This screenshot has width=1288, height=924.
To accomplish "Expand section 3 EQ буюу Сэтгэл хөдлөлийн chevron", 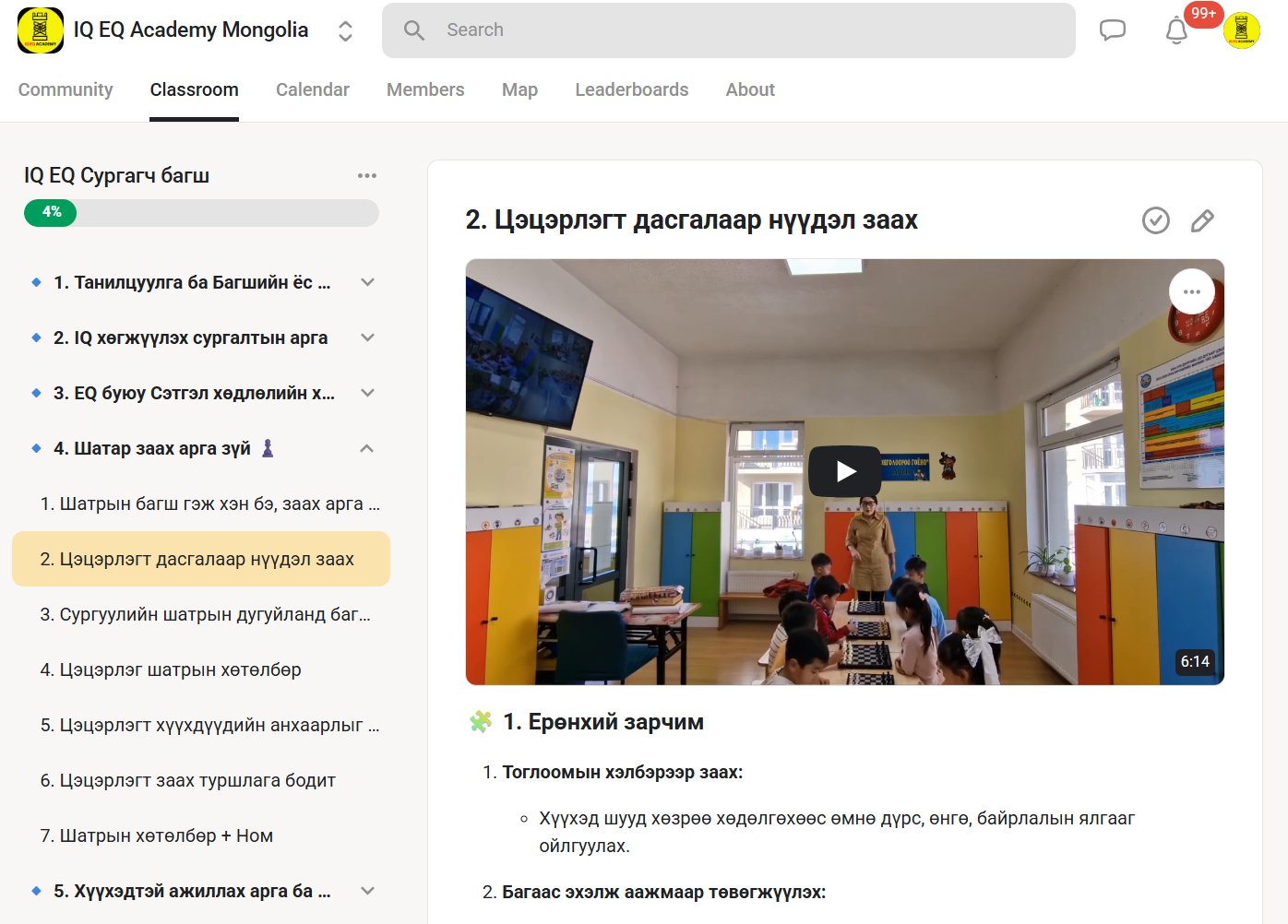I will tap(367, 393).
